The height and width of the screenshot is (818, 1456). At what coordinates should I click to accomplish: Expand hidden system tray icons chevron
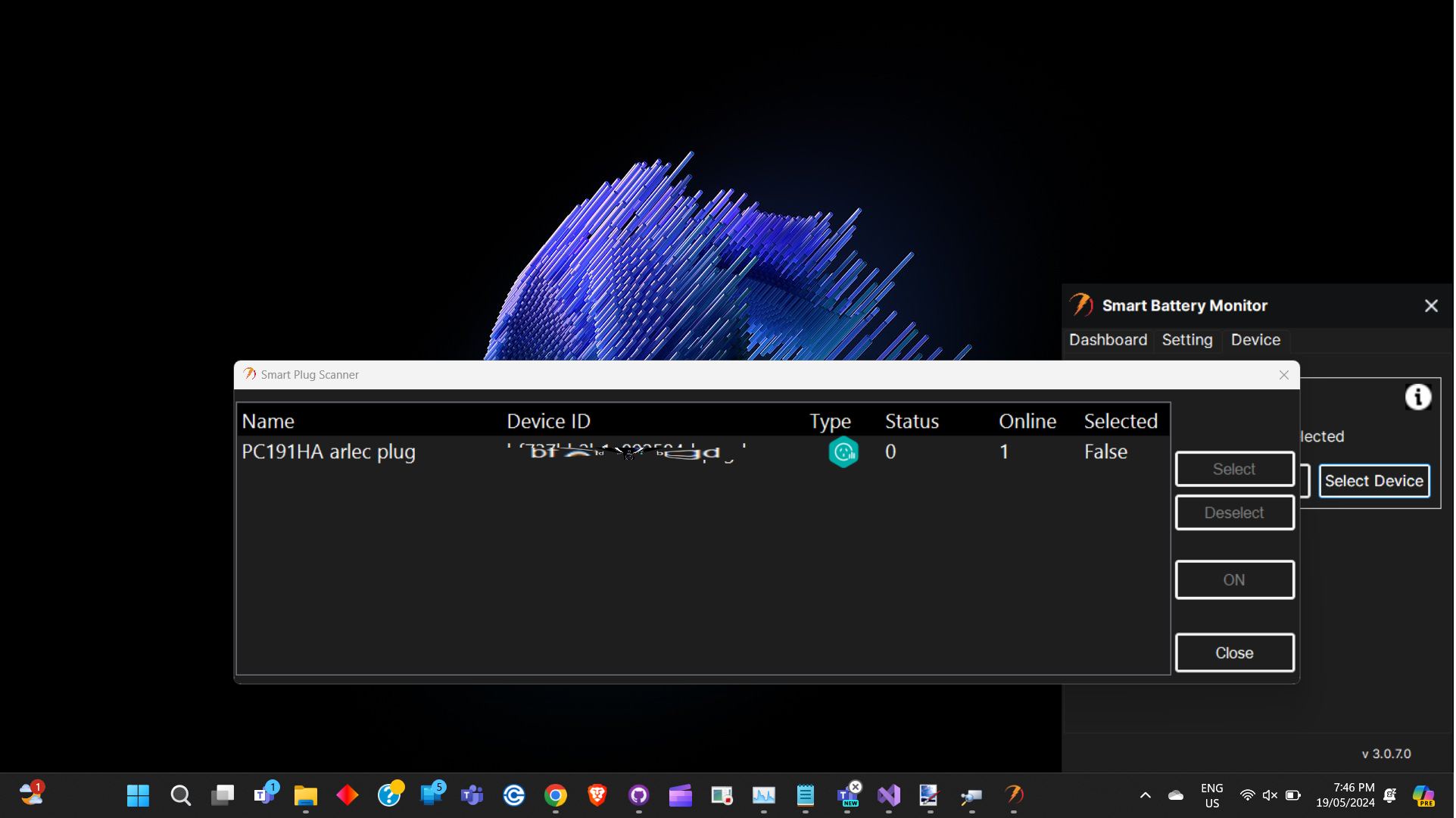tap(1145, 795)
